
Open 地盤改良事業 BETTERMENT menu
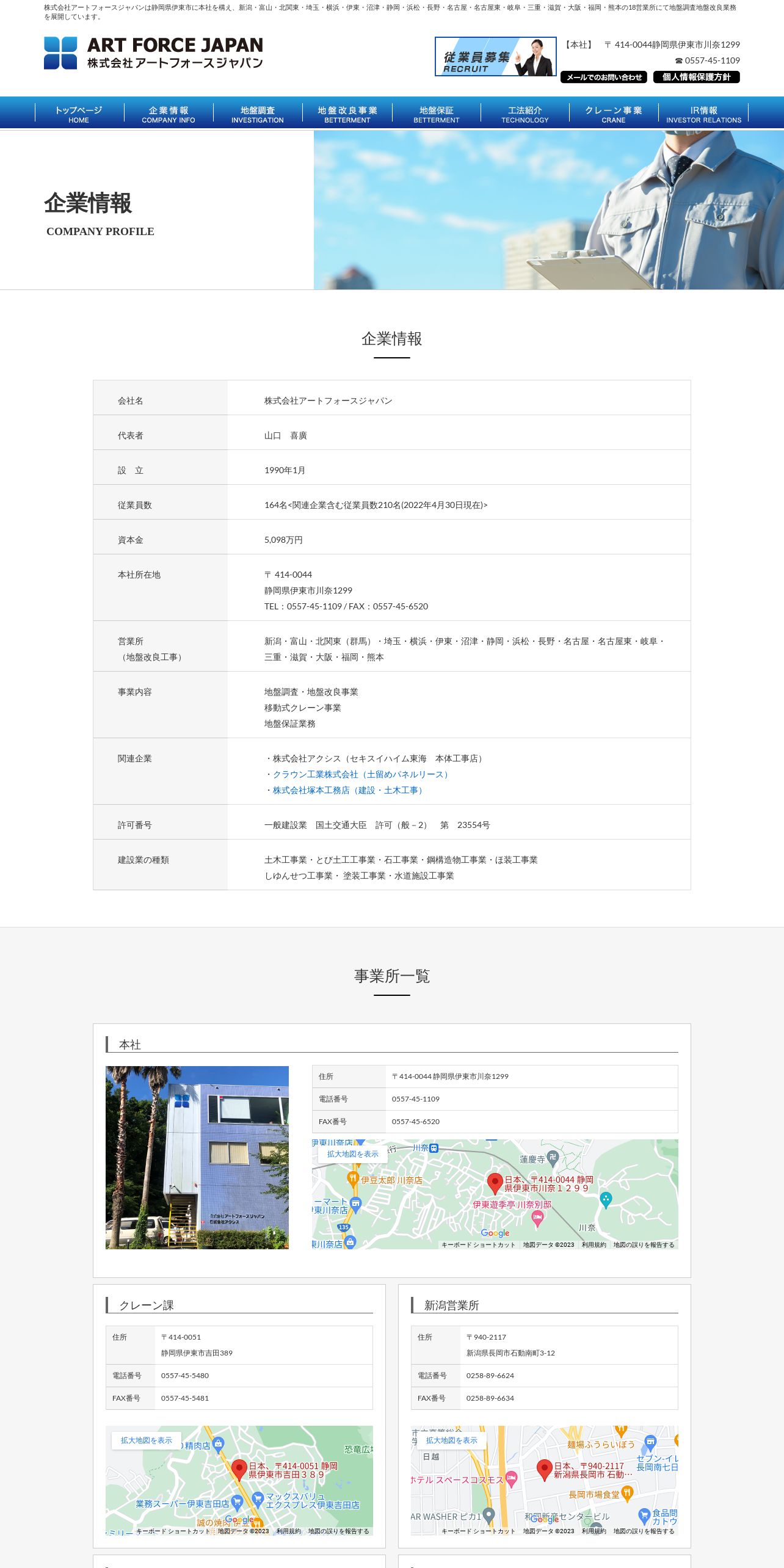coord(347,114)
